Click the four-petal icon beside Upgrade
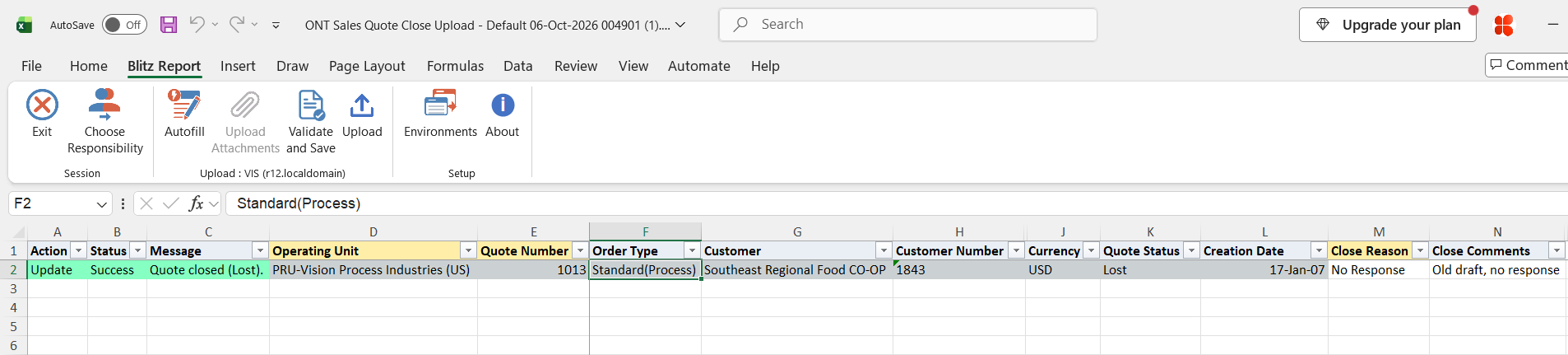Screen dimensions: 1568x355 click(1504, 26)
